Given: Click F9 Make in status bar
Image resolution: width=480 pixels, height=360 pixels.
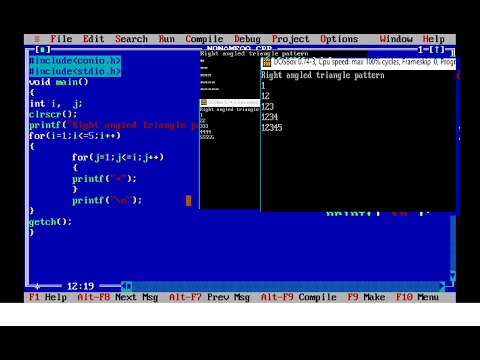Looking at the screenshot, I should coord(366,297).
